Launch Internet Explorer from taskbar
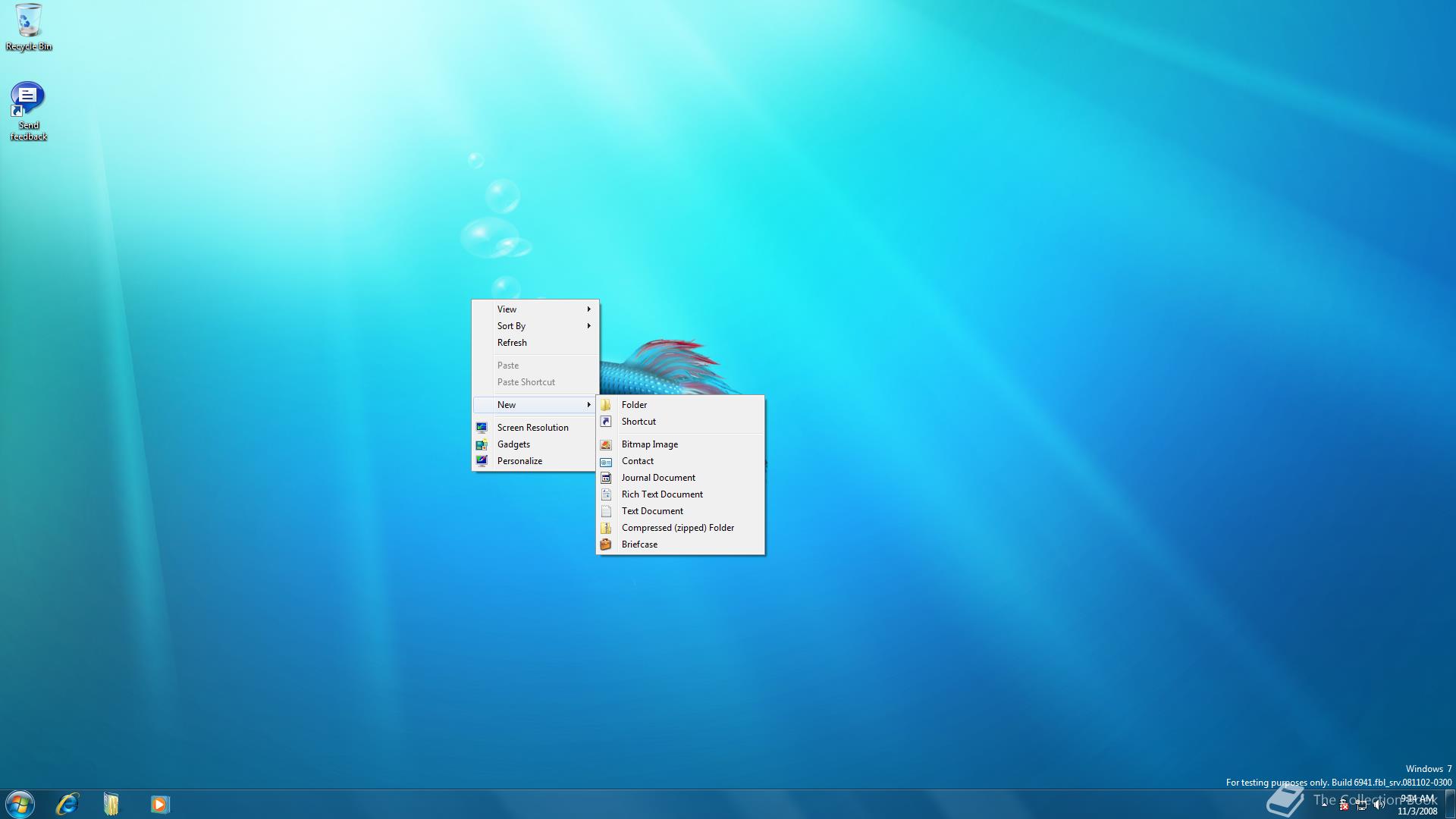The width and height of the screenshot is (1456, 819). pyautogui.click(x=67, y=804)
